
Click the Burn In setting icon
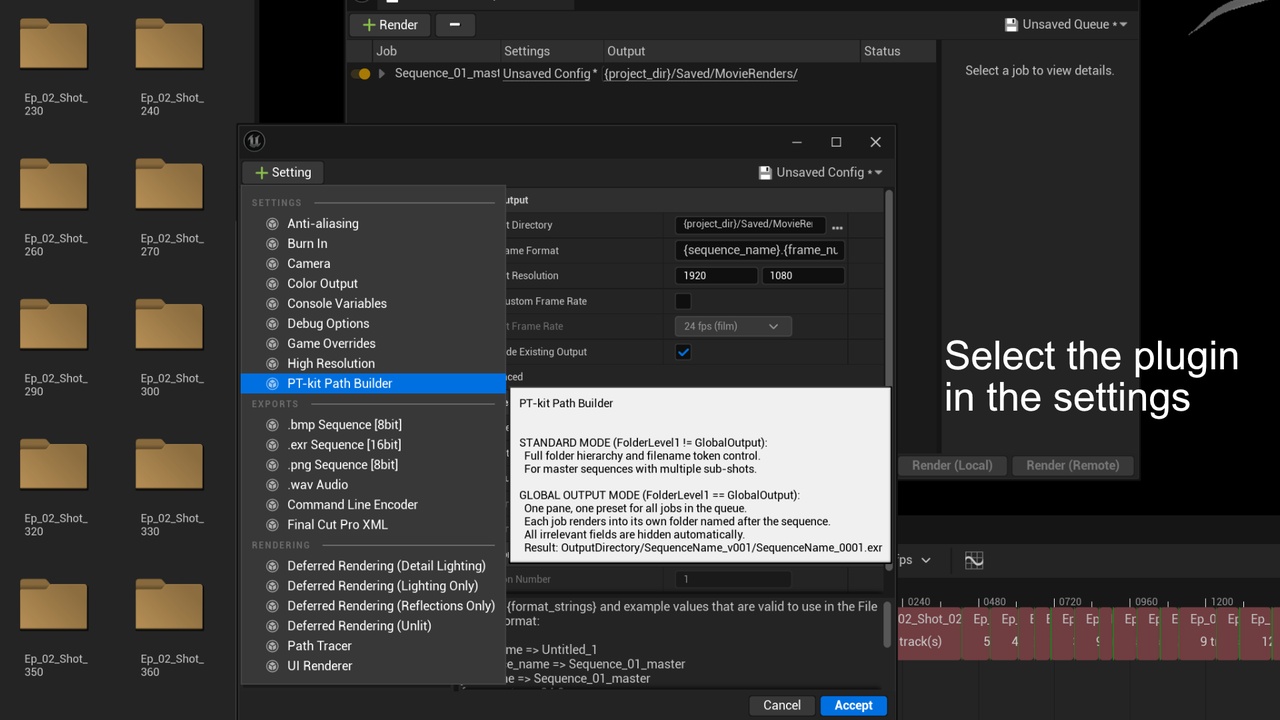[x=272, y=244]
